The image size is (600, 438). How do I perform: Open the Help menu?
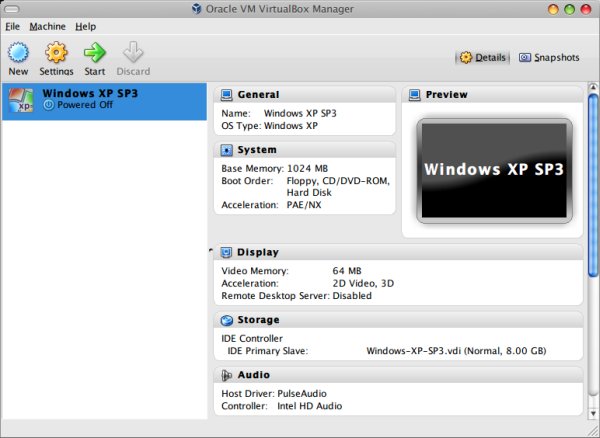[86, 26]
